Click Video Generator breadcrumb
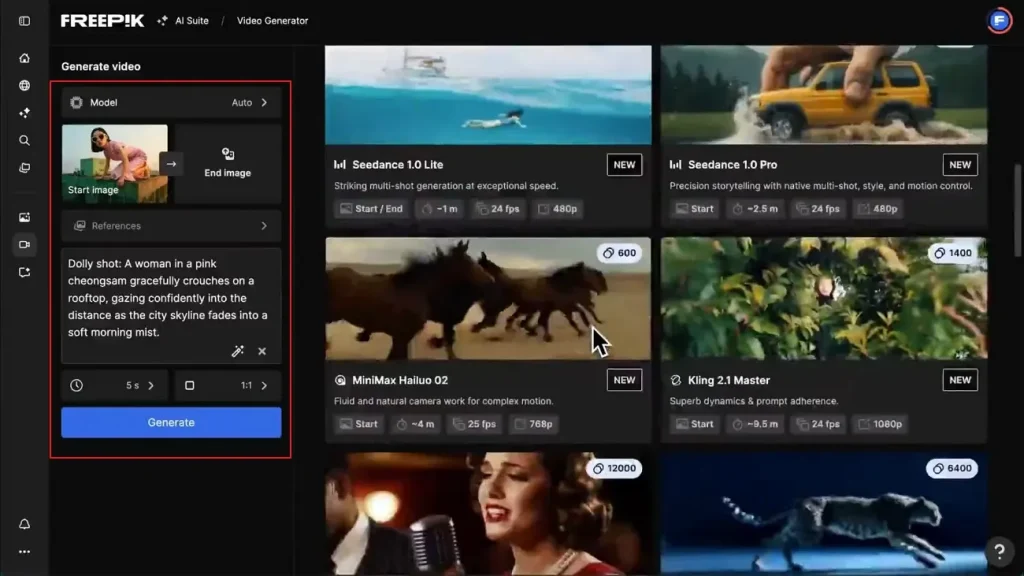The height and width of the screenshot is (576, 1024). pos(272,21)
